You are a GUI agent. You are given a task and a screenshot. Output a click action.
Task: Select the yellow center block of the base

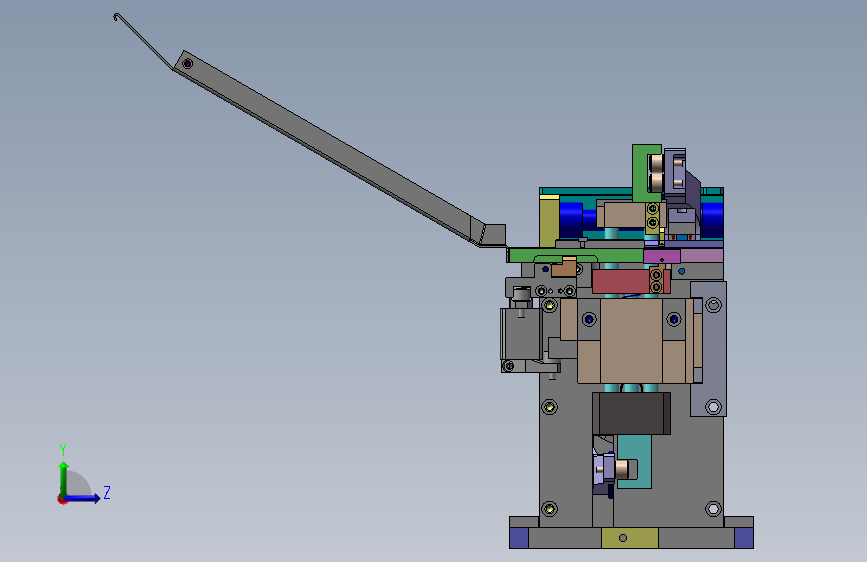(x=630, y=538)
